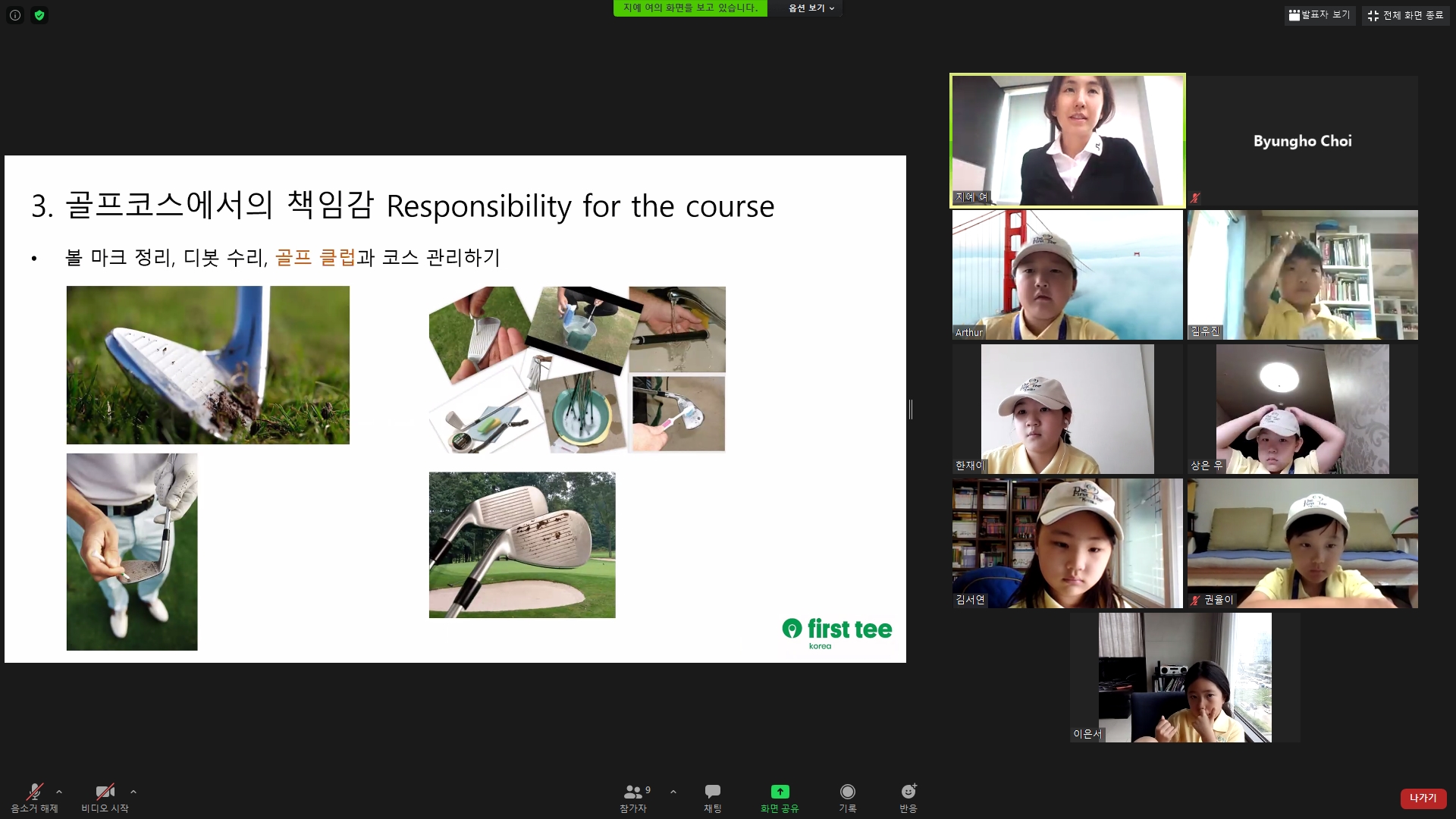The image size is (1456, 819).
Task: Select Arthur's video thumbnail
Action: pos(1067,275)
